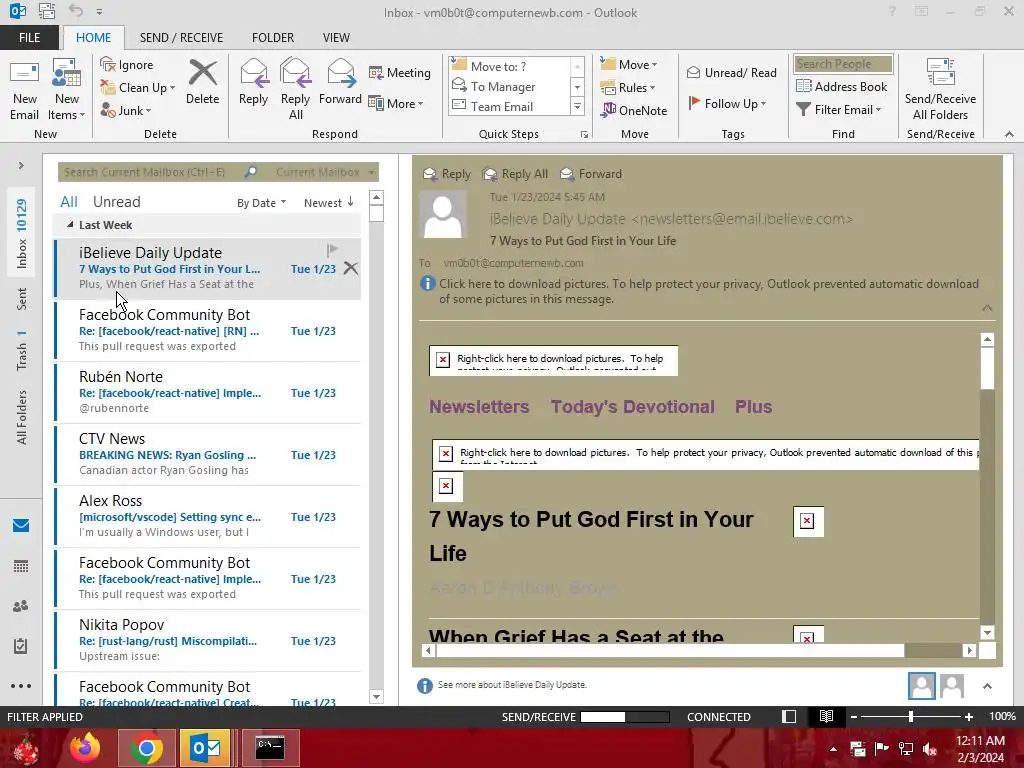This screenshot has width=1024, height=768.
Task: Open the Filter Email dropdown
Action: coord(839,110)
